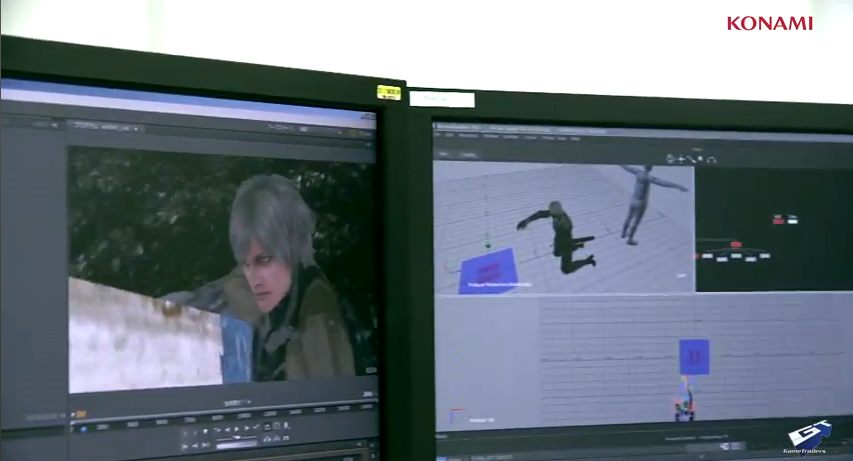
Task: Select the move tool icon above the 3D viewport
Action: click(681, 159)
